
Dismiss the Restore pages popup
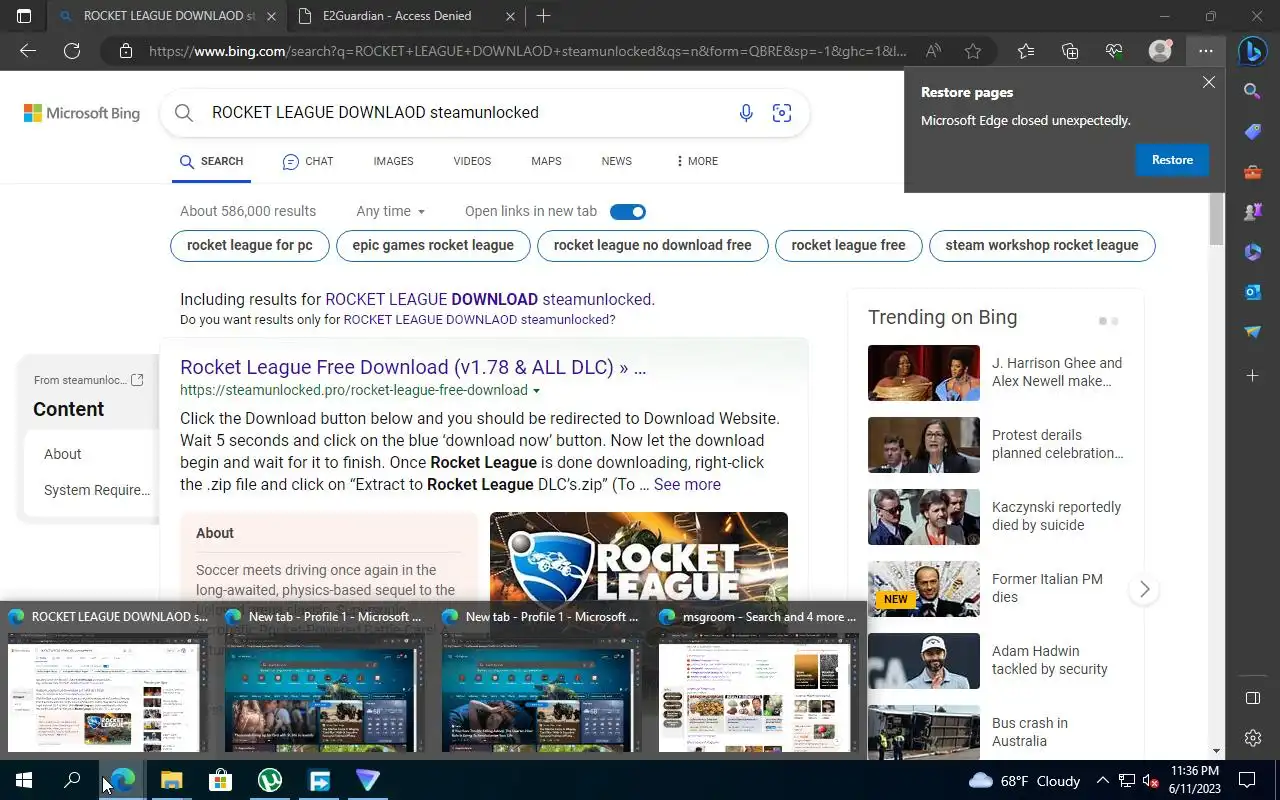[x=1209, y=83]
